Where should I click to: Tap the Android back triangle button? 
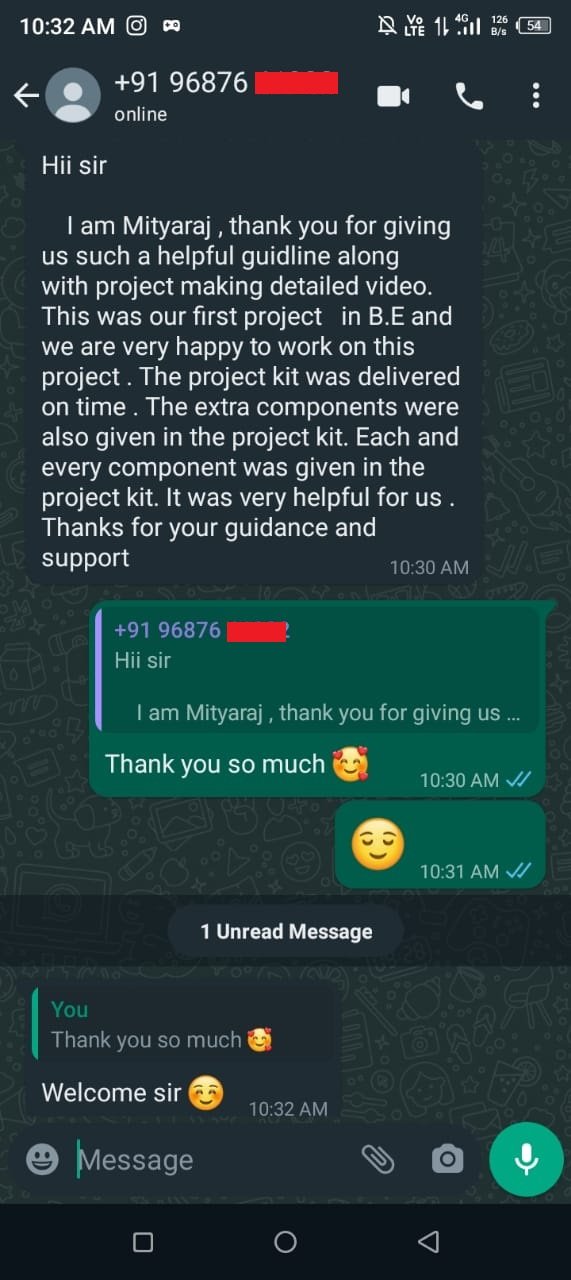tap(428, 1242)
